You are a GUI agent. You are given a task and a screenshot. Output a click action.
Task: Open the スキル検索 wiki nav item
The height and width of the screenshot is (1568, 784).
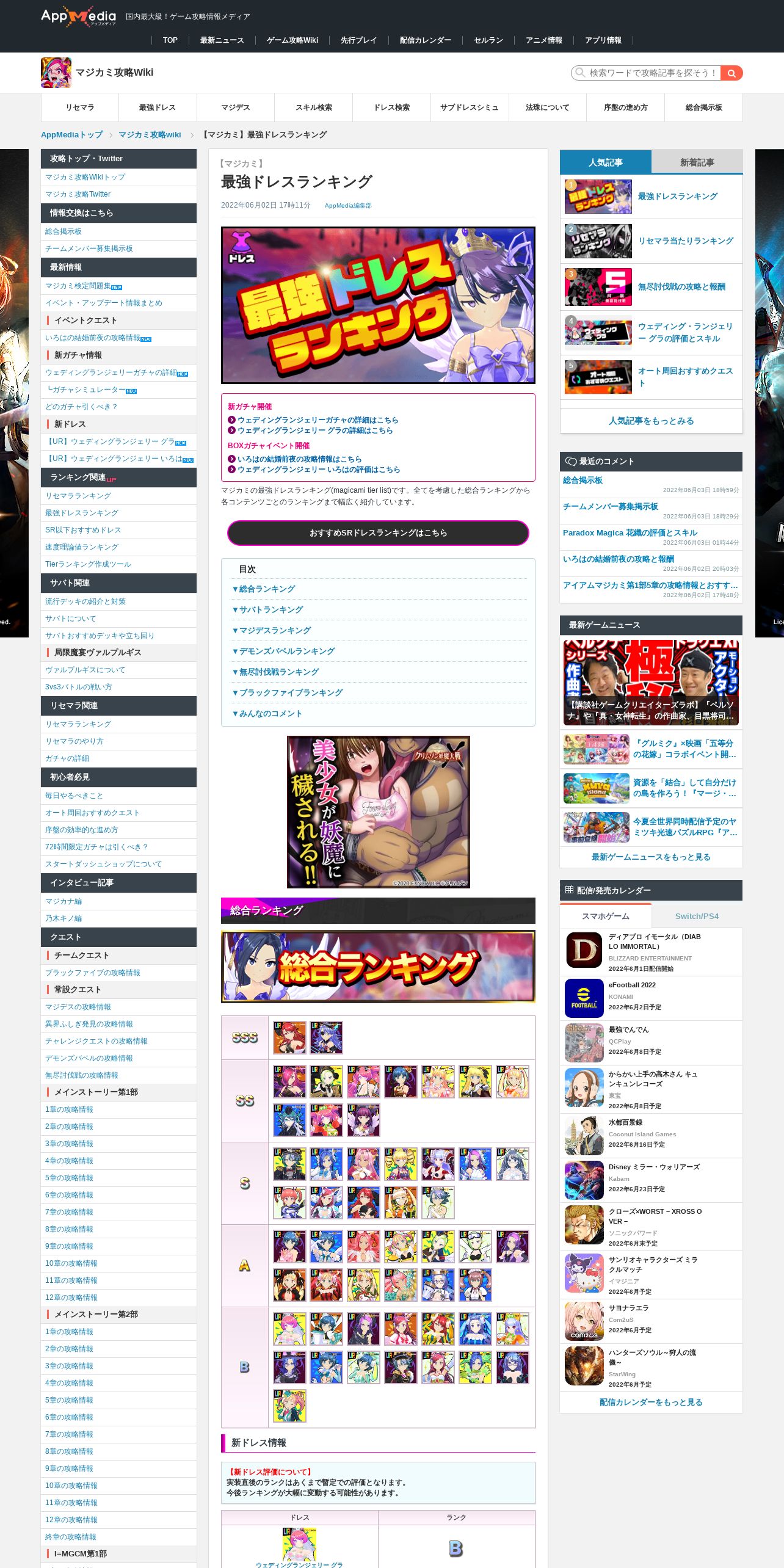(314, 107)
